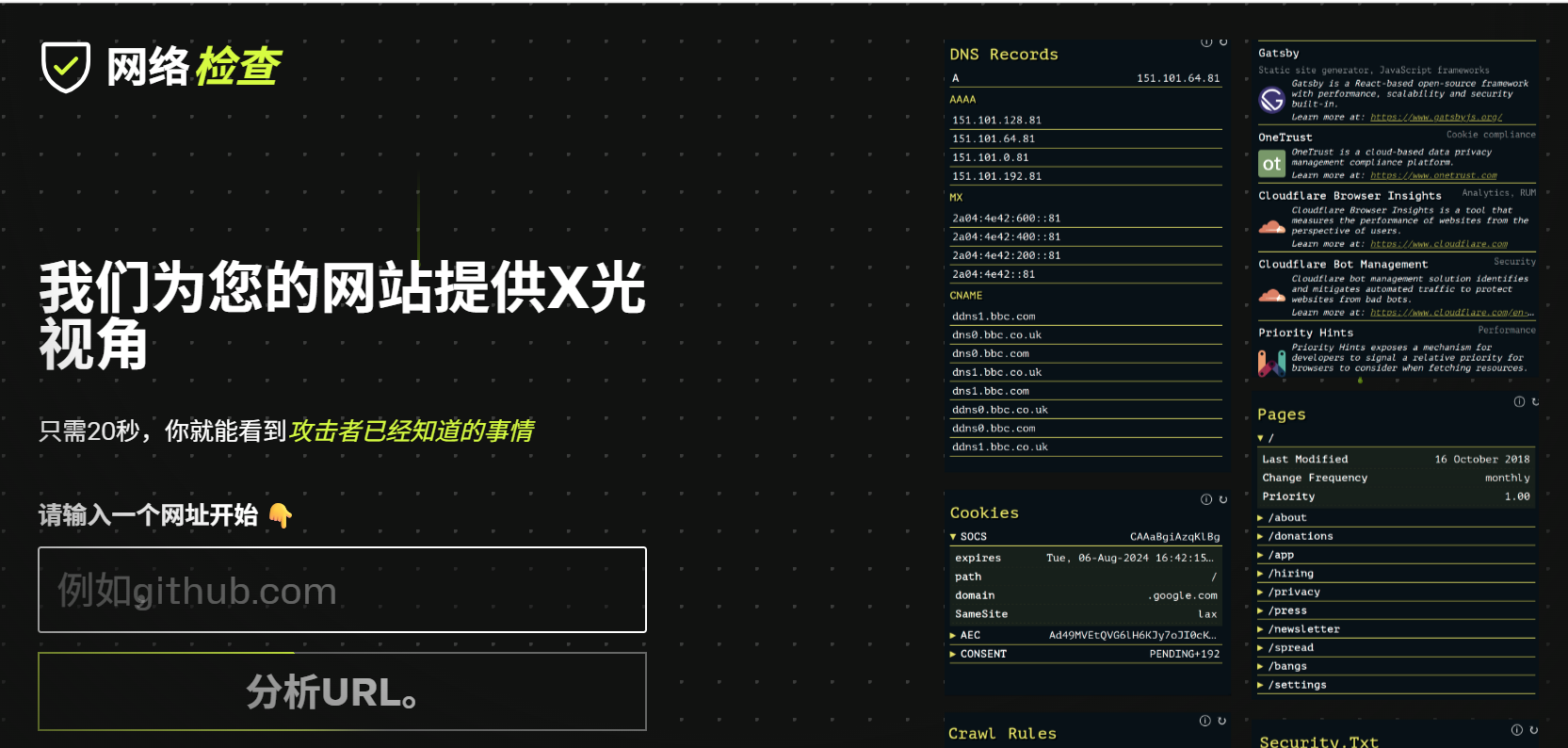Open Cloudflare Browser Insights learn more link
Viewport: 1568px width, 748px height.
[x=1439, y=244]
